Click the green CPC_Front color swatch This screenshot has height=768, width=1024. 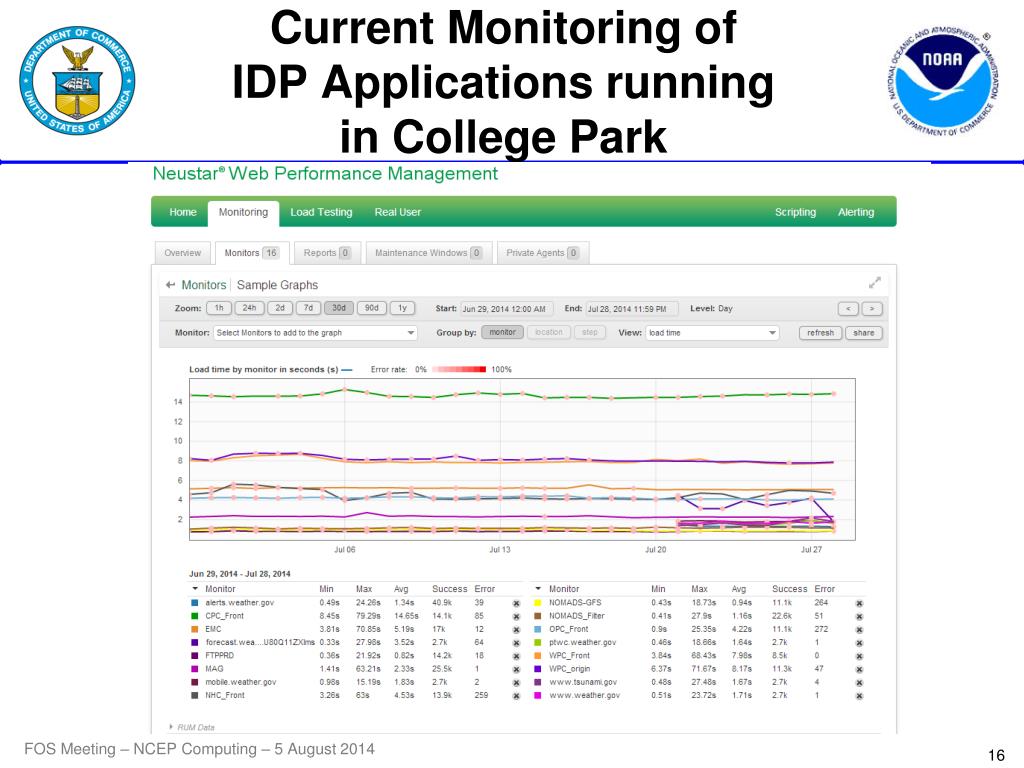coord(194,616)
